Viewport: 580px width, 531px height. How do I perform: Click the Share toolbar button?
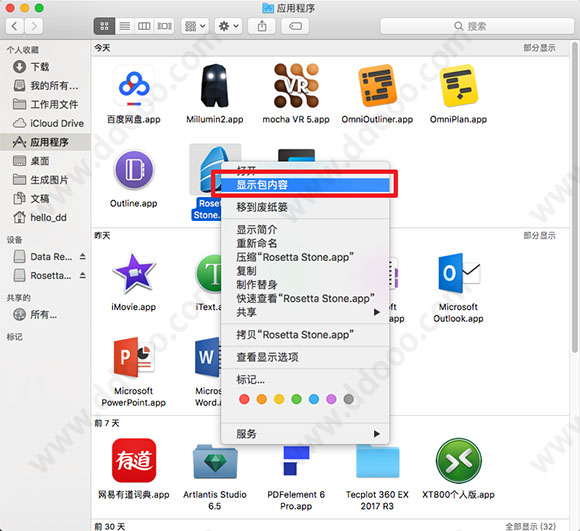262,26
